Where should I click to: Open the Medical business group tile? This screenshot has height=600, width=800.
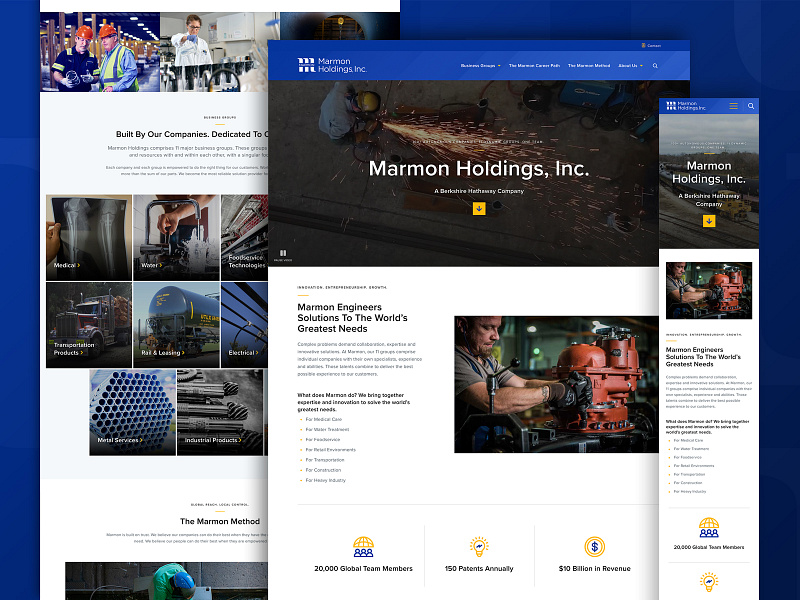89,237
